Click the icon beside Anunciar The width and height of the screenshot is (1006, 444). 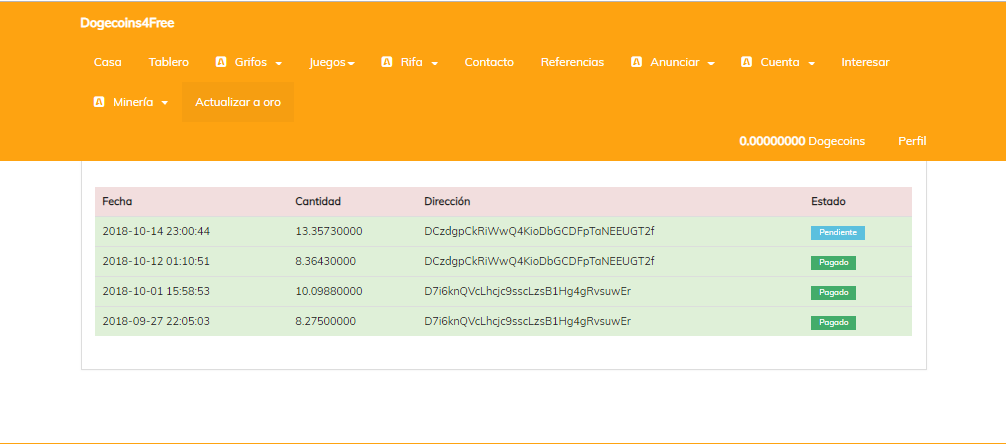tap(637, 62)
